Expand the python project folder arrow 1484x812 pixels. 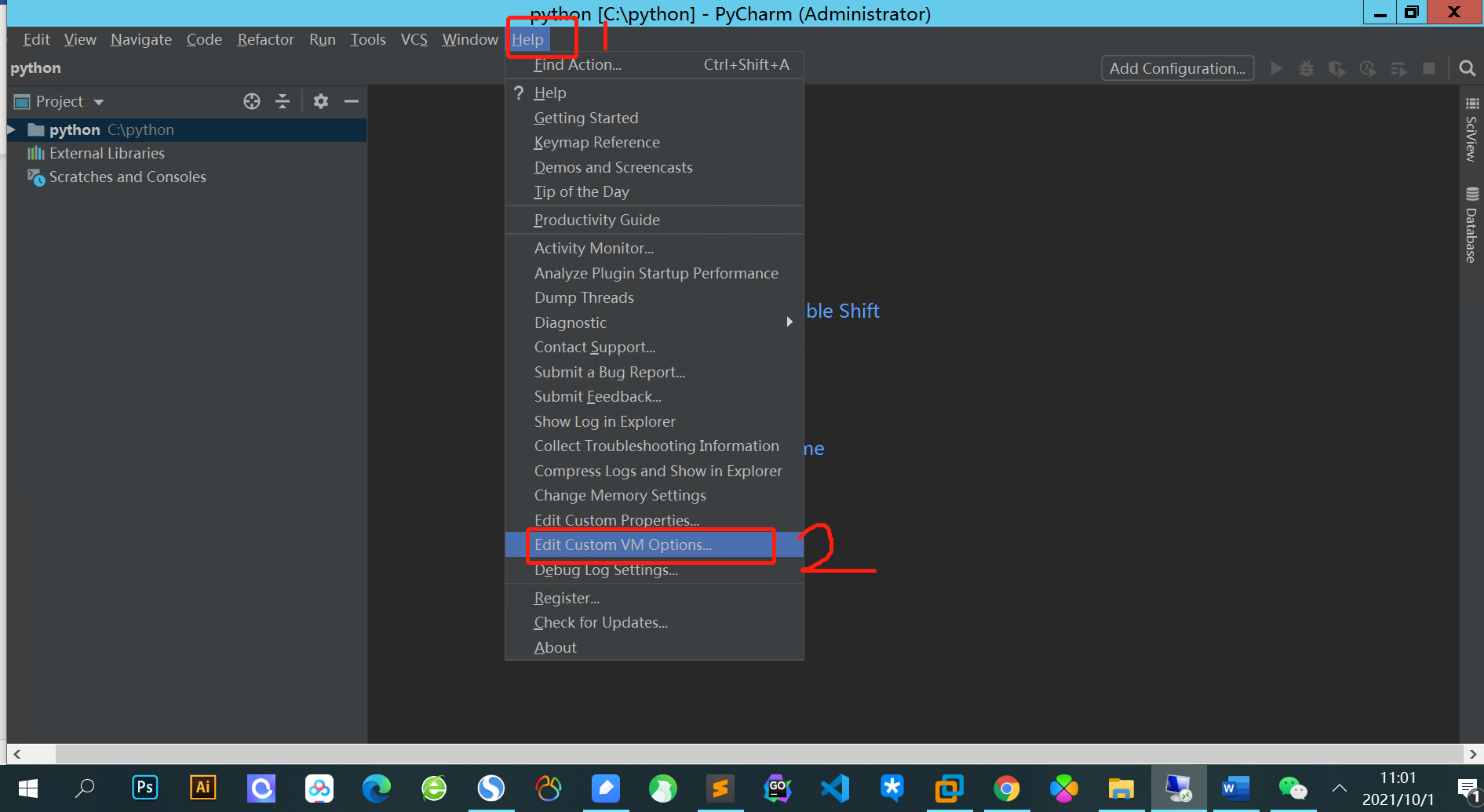[x=12, y=129]
